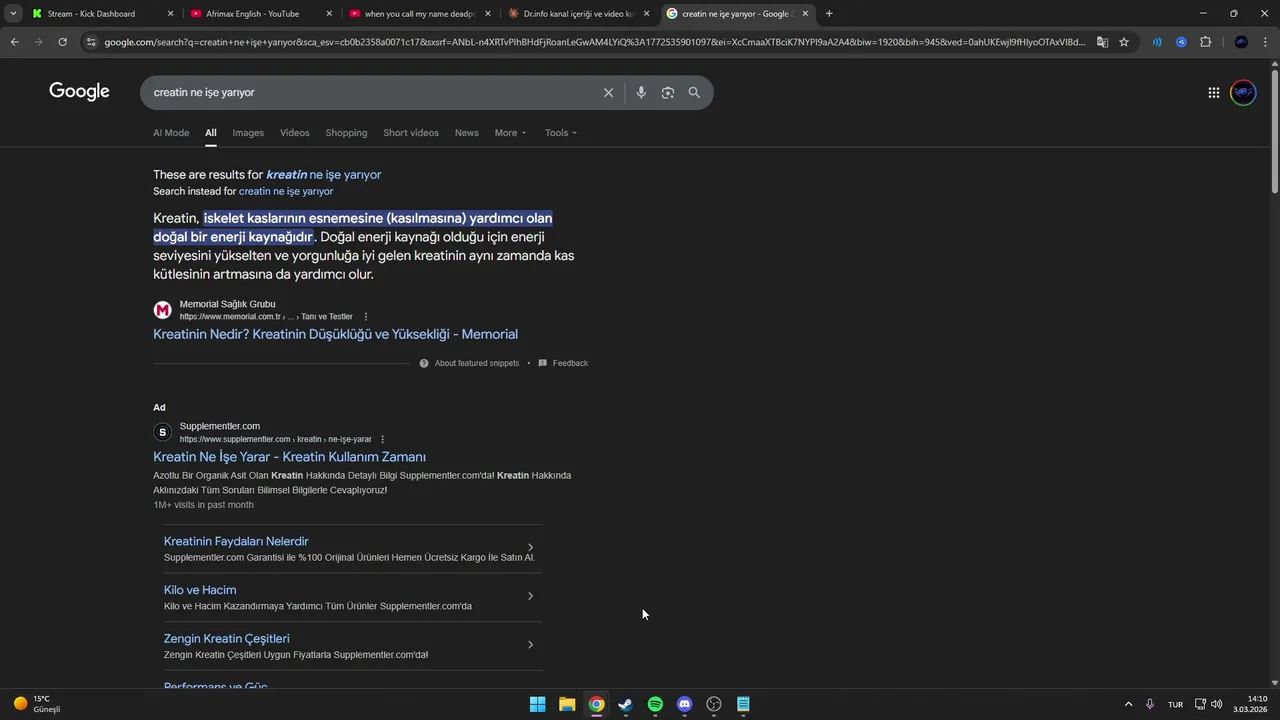The height and width of the screenshot is (720, 1280).
Task: Switch to AI Mode tab
Action: pyautogui.click(x=171, y=133)
